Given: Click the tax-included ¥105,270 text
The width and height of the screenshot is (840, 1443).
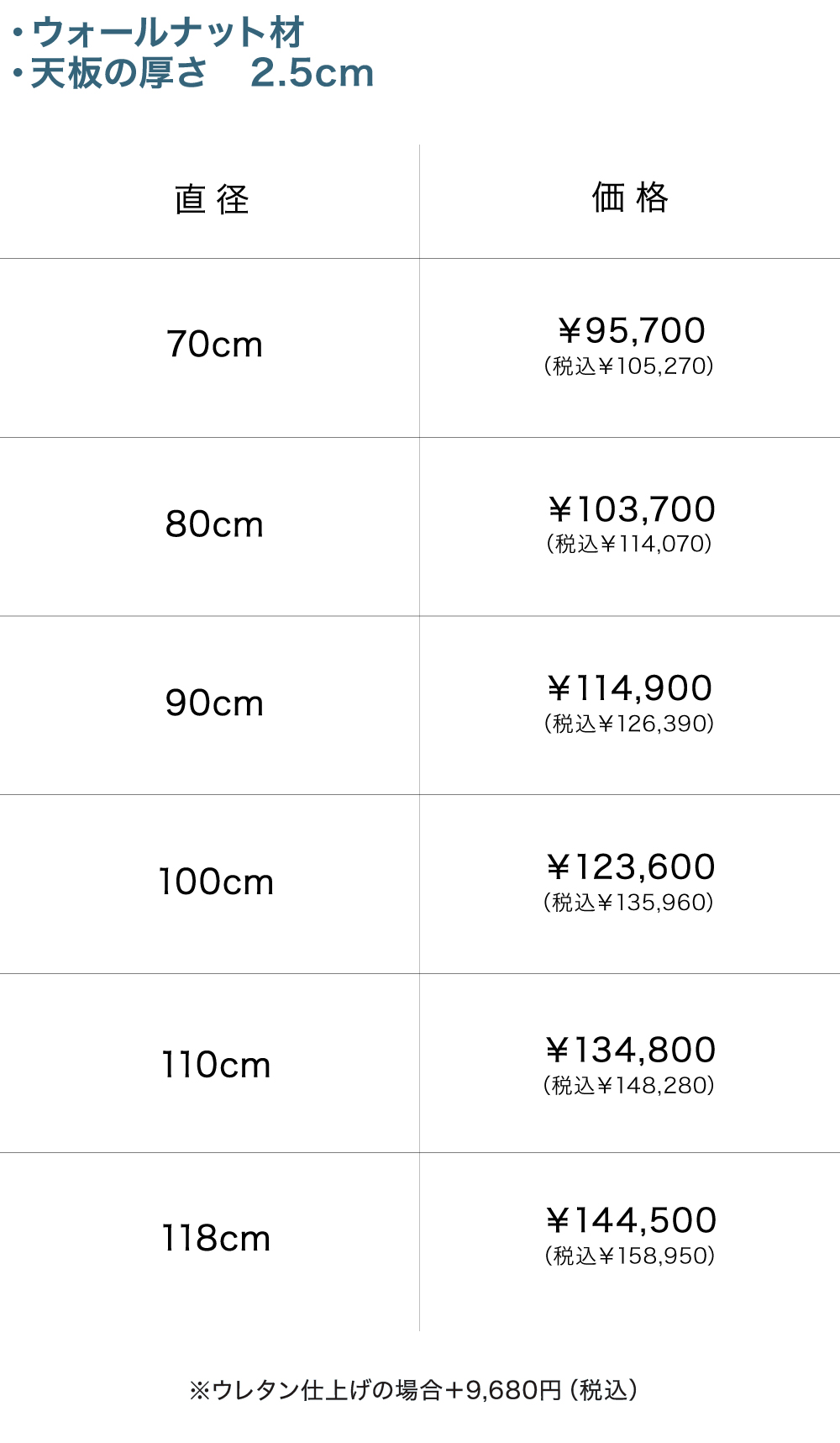Looking at the screenshot, I should (629, 366).
